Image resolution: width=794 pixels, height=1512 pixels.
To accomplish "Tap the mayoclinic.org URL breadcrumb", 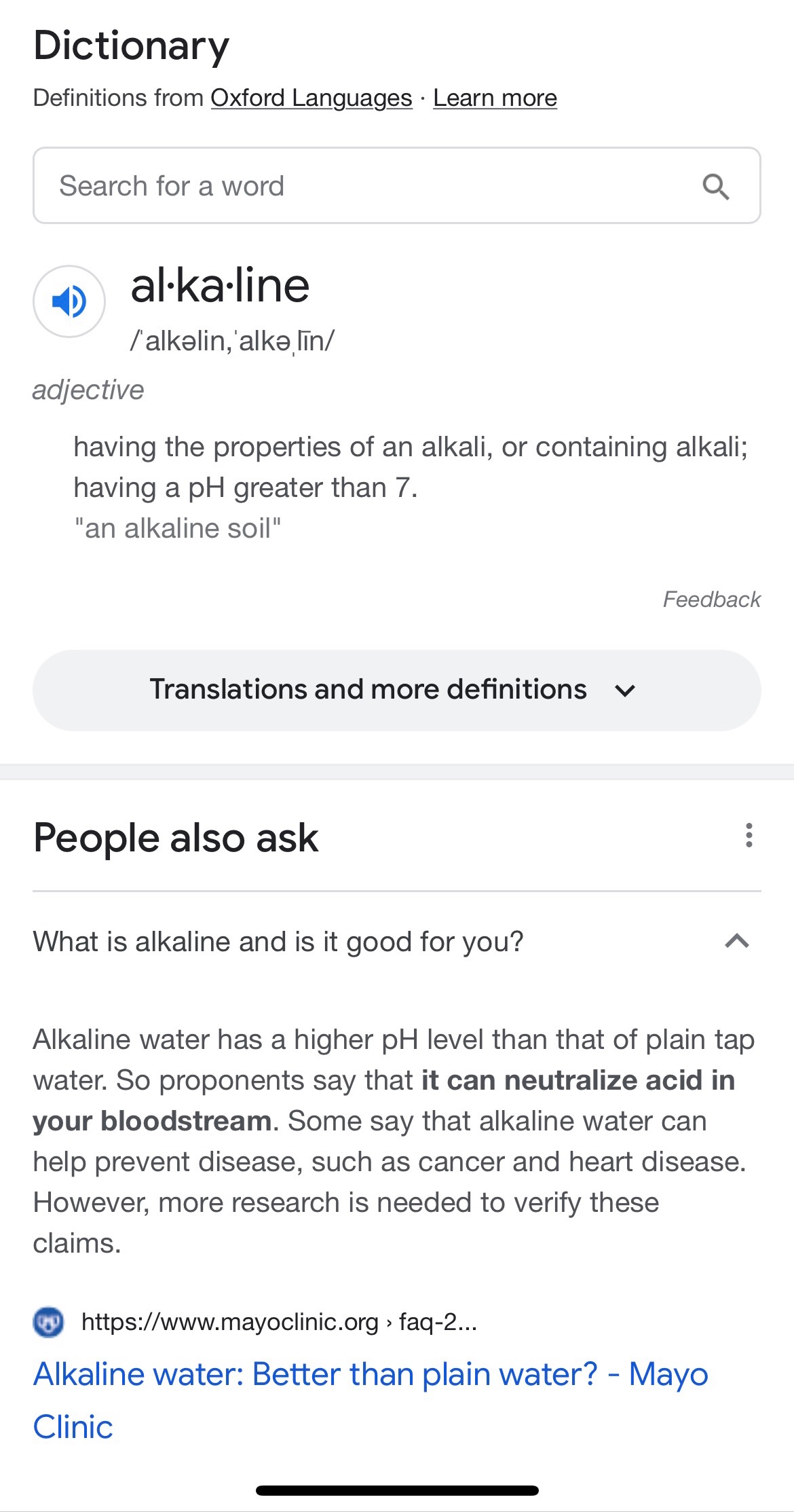I will [279, 1322].
